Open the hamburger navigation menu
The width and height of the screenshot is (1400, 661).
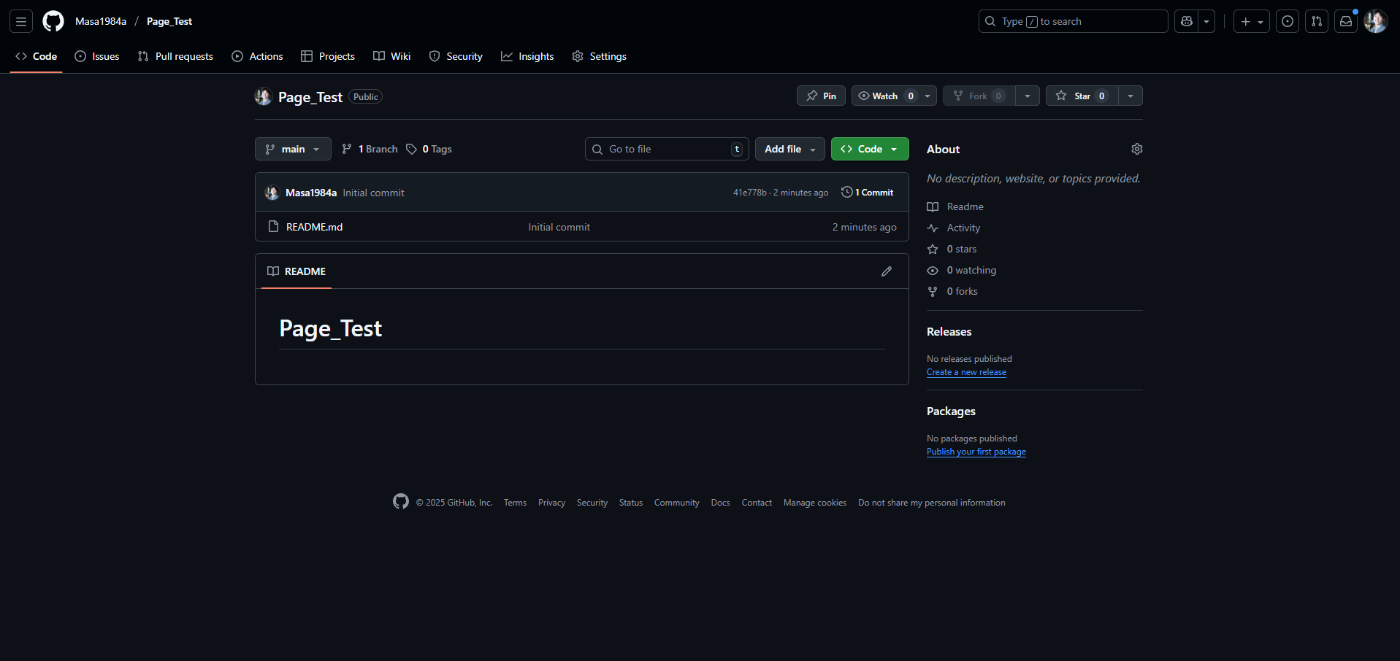click(x=22, y=21)
